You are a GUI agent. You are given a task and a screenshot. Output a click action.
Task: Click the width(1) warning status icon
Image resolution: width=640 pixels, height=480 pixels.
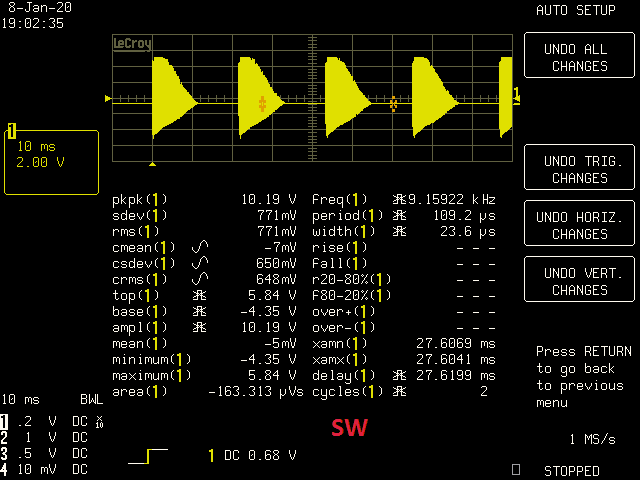tap(399, 231)
